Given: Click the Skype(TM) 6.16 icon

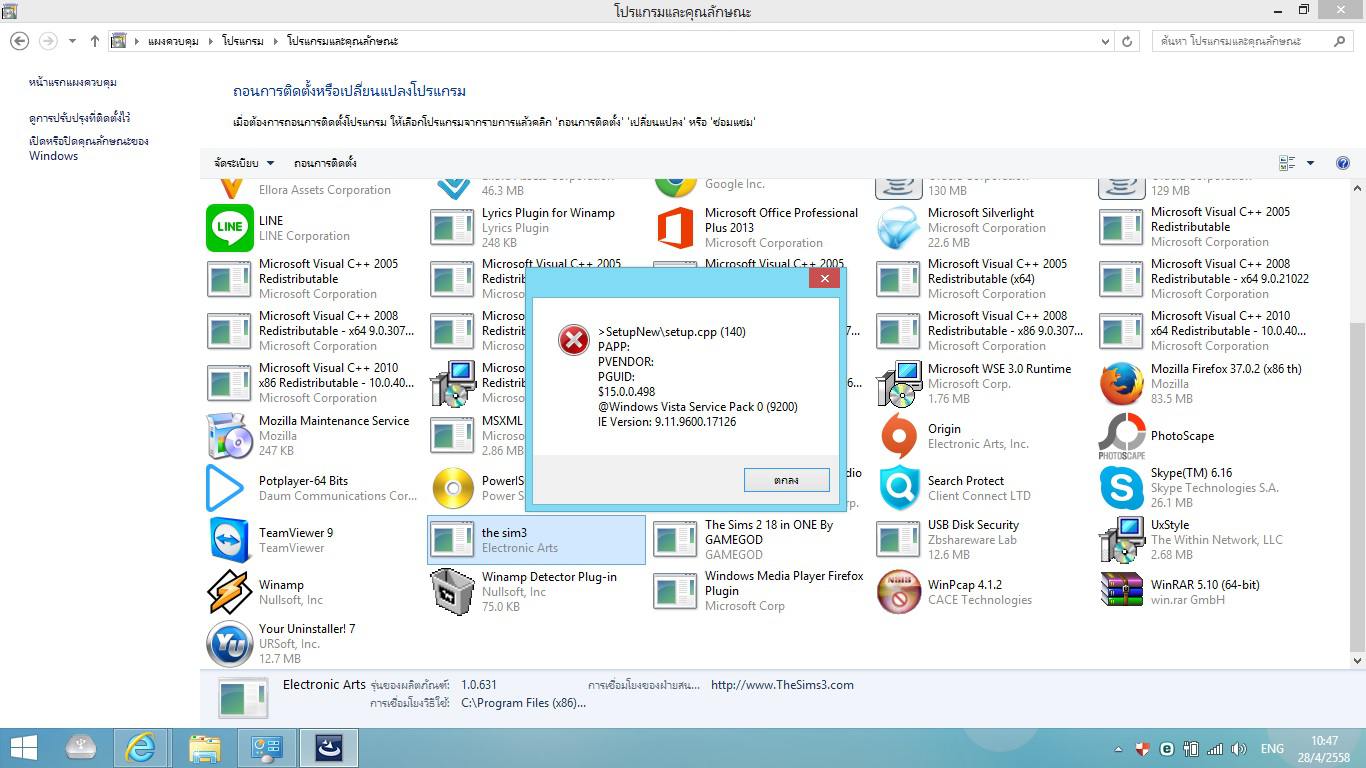Looking at the screenshot, I should tap(1121, 488).
